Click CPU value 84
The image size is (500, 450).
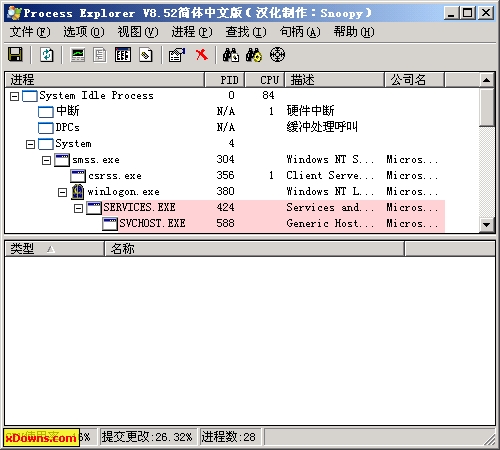tap(268, 95)
